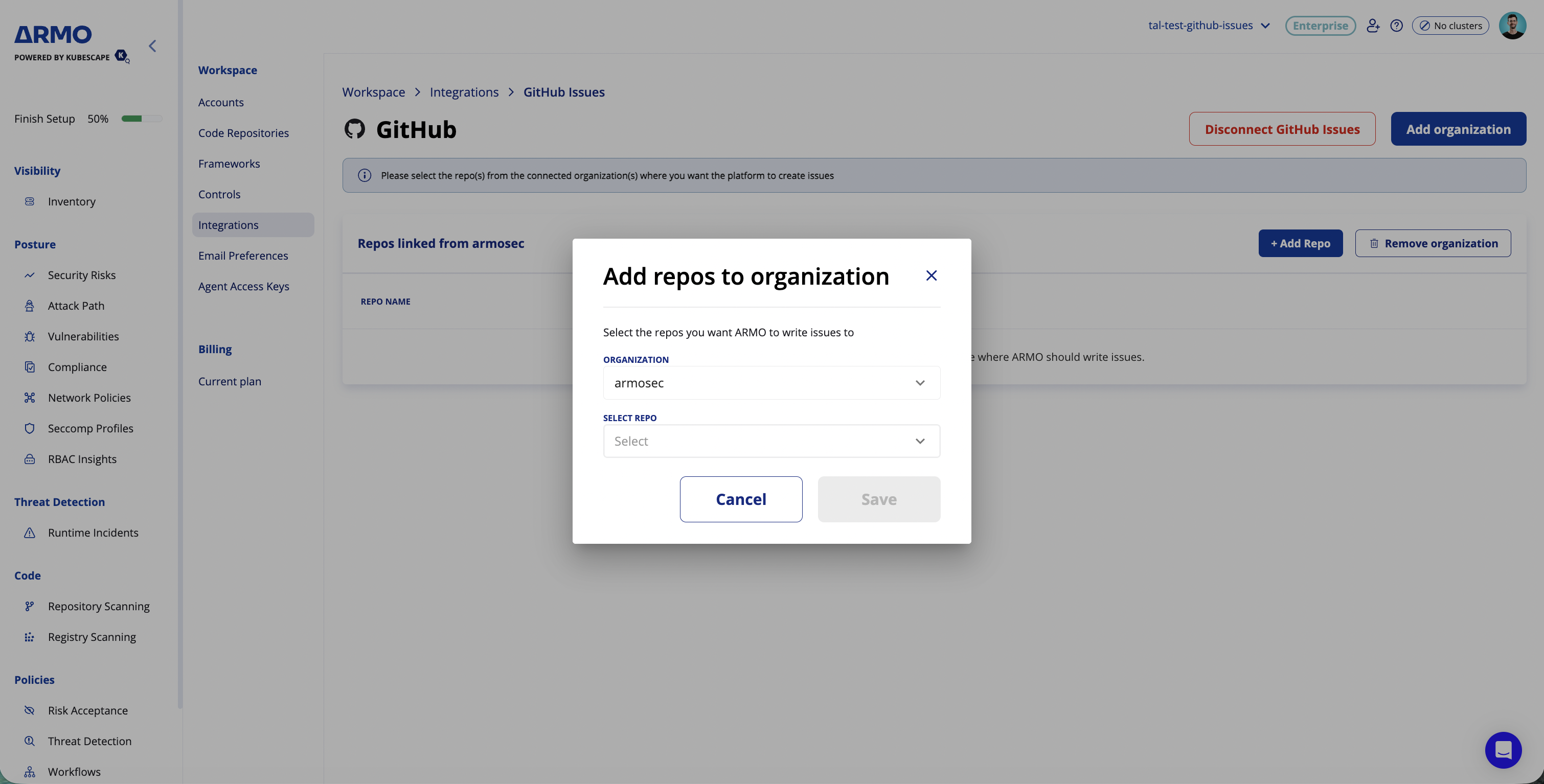Click Disconnect GitHub Issues
Screen dimensions: 1544x784
pyautogui.click(x=1282, y=129)
